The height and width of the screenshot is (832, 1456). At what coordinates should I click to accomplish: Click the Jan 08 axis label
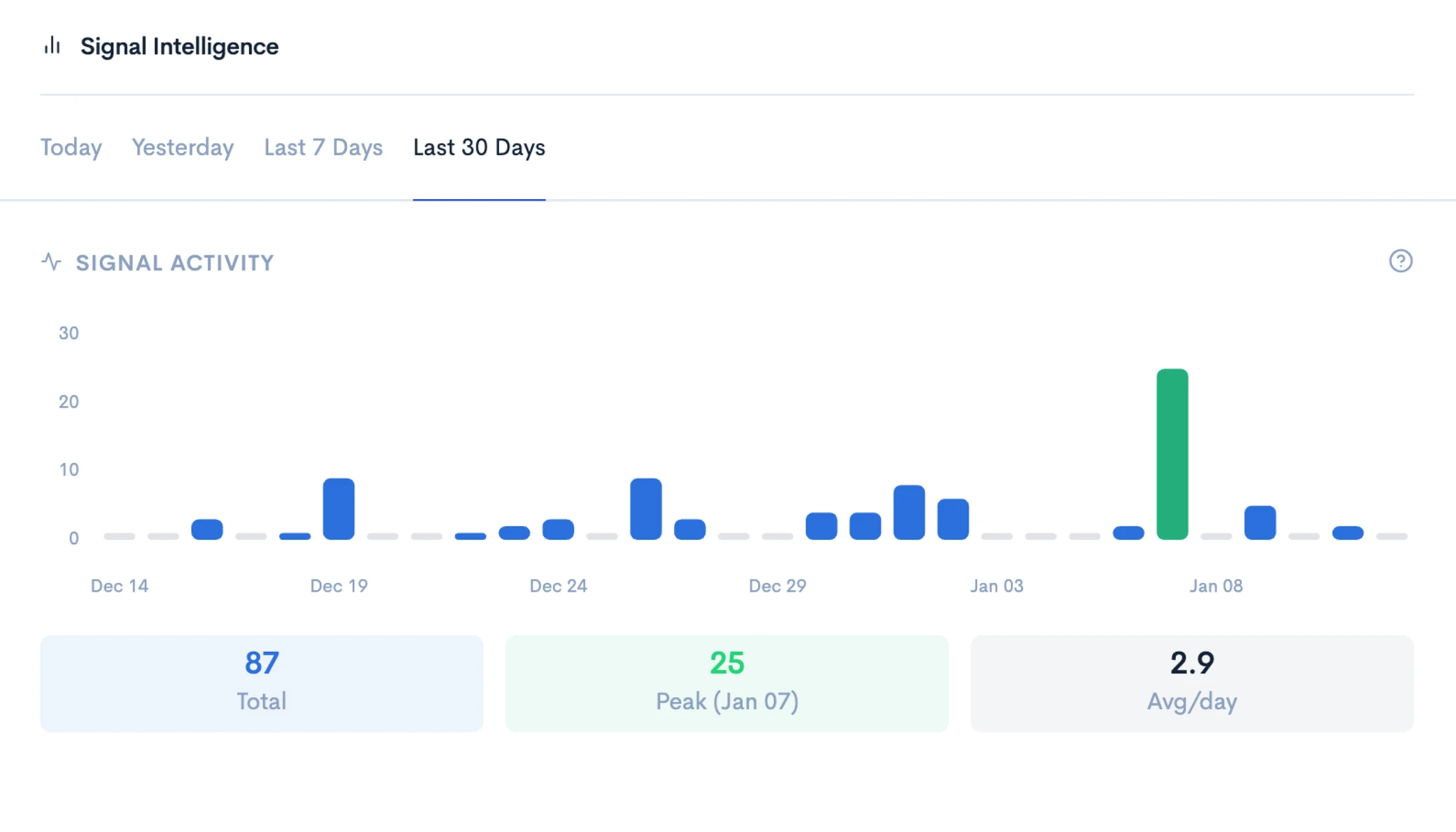(1216, 586)
